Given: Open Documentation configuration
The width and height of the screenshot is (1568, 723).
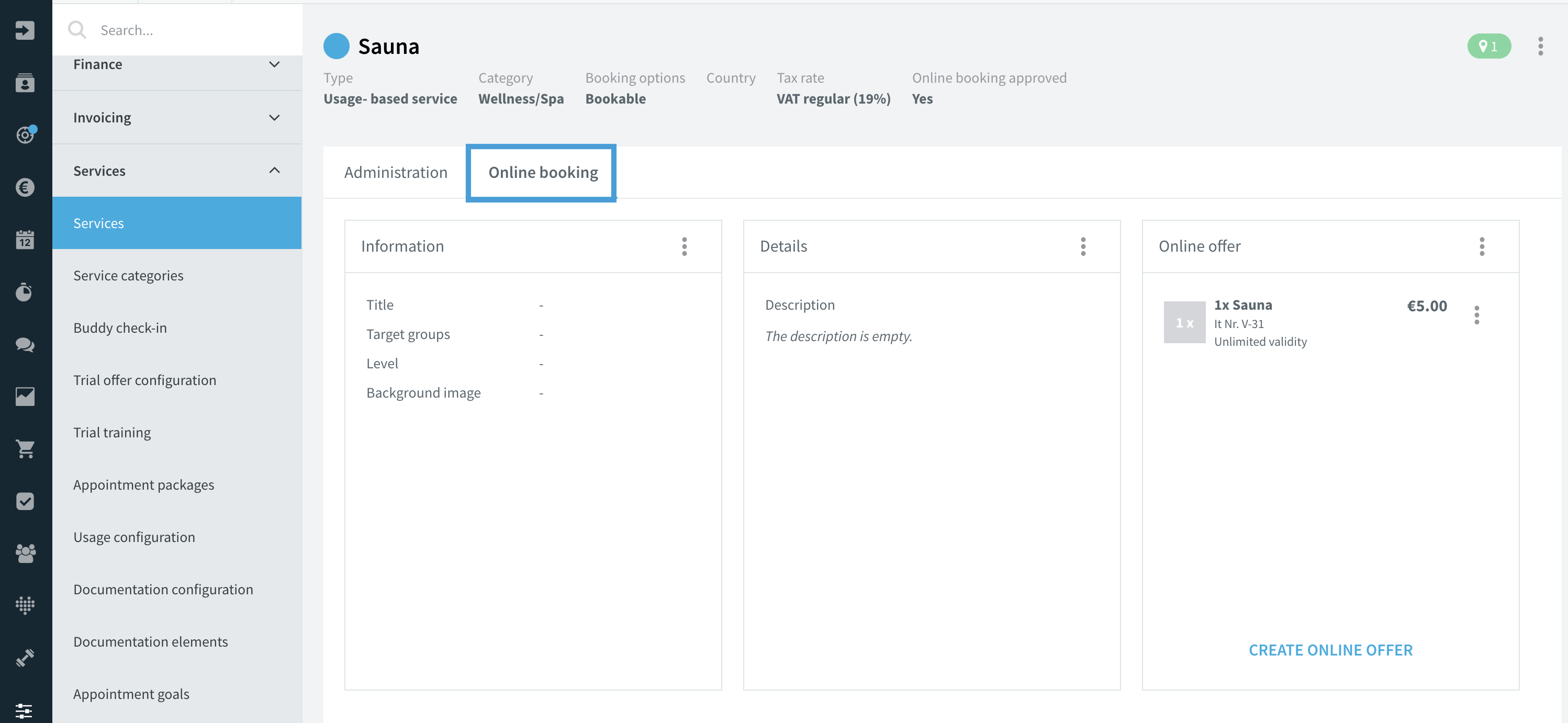Looking at the screenshot, I should (177, 589).
